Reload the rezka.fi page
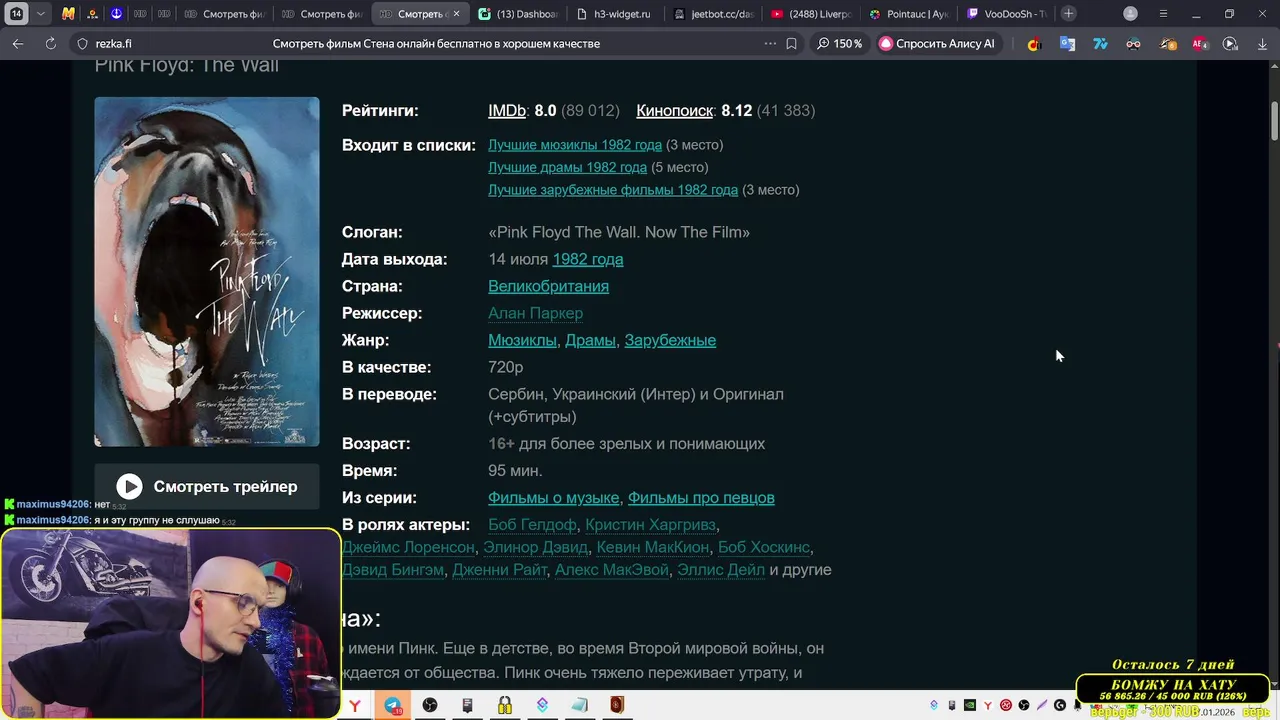Image resolution: width=1280 pixels, height=720 pixels. click(50, 44)
